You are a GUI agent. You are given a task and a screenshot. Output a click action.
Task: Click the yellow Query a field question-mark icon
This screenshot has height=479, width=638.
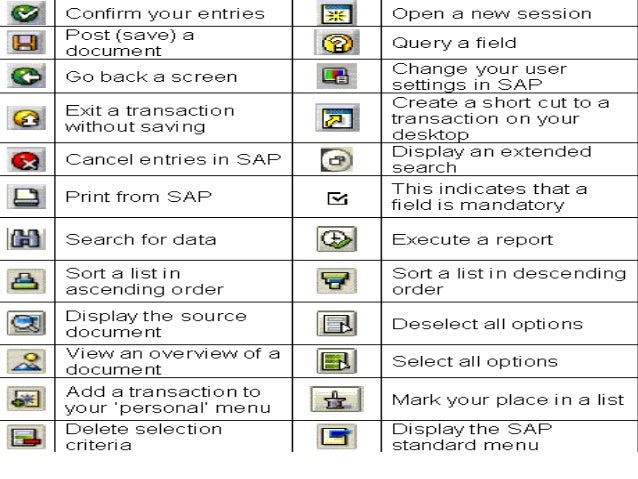[x=337, y=43]
